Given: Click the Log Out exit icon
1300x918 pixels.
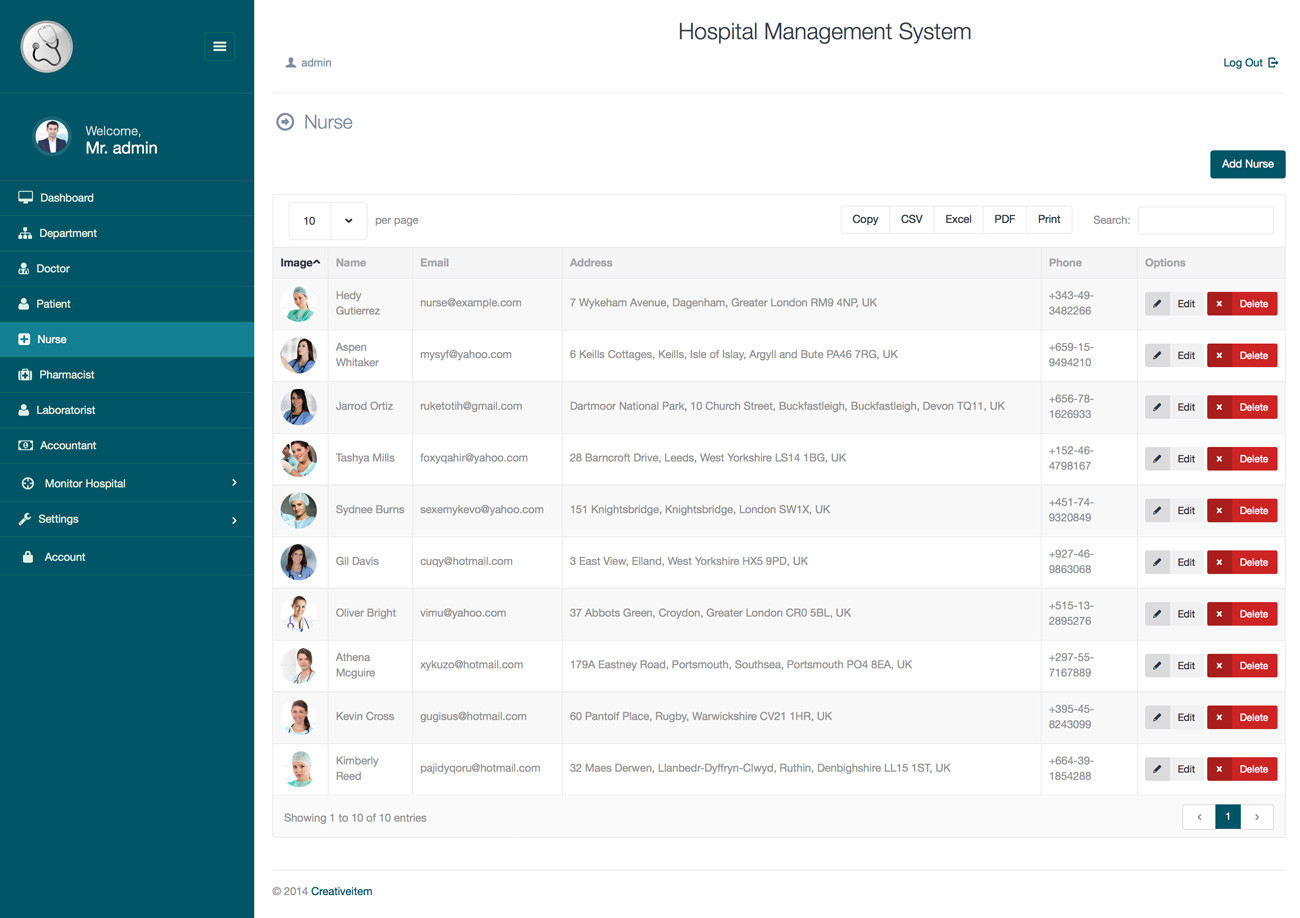Looking at the screenshot, I should coord(1273,63).
